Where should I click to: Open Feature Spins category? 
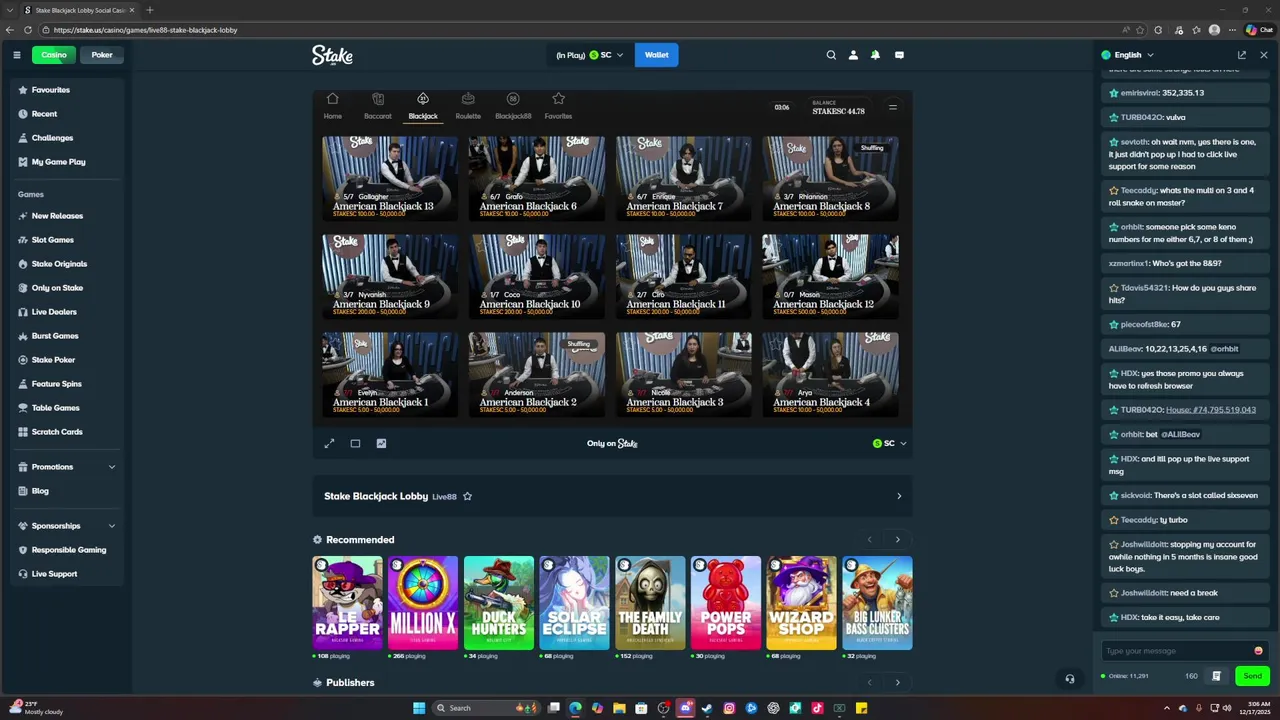(x=68, y=384)
